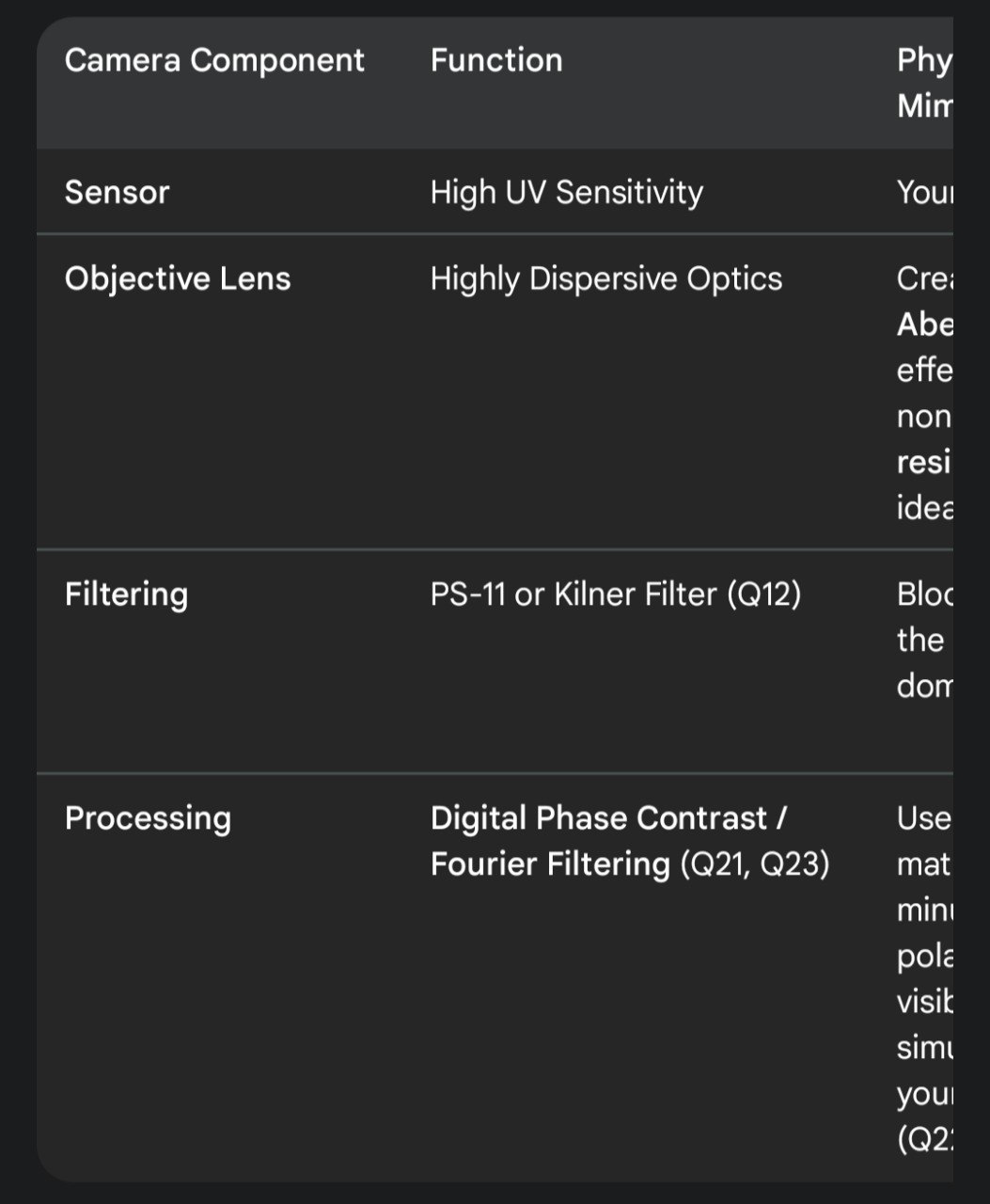The image size is (990, 1204).
Task: Select the Sensor row label
Action: coord(117,192)
